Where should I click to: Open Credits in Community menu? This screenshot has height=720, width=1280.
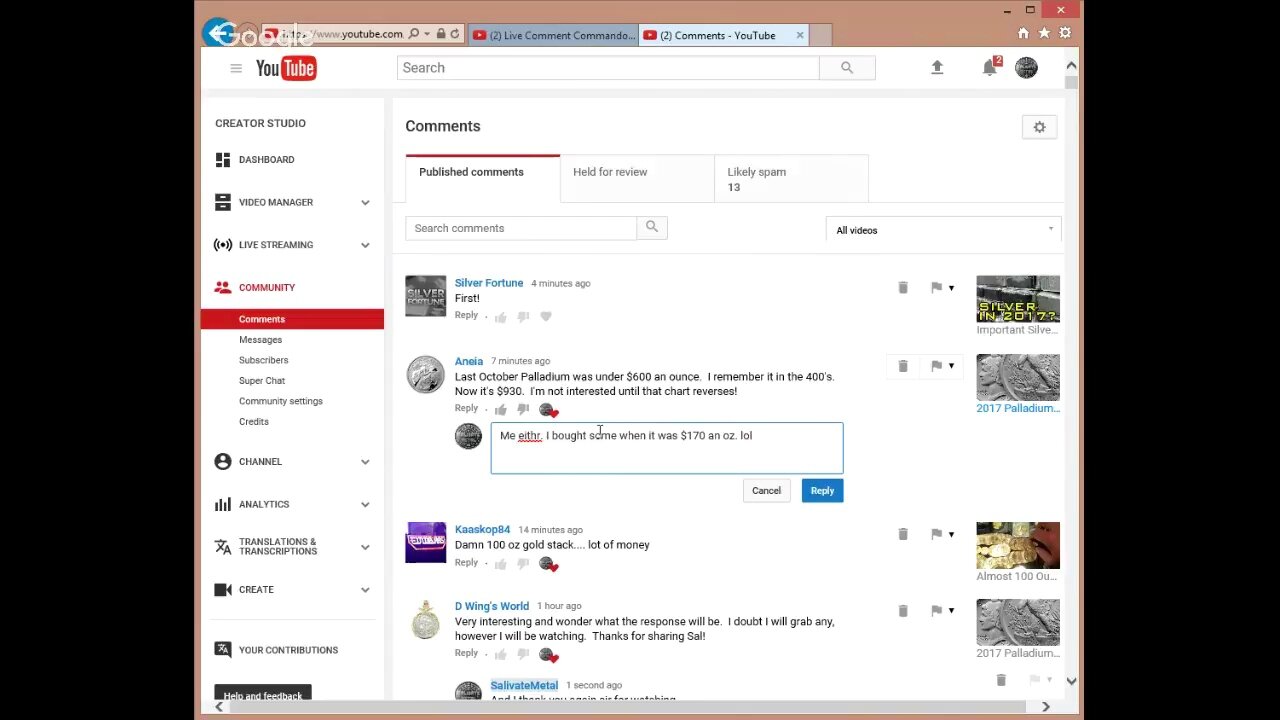[x=254, y=422]
